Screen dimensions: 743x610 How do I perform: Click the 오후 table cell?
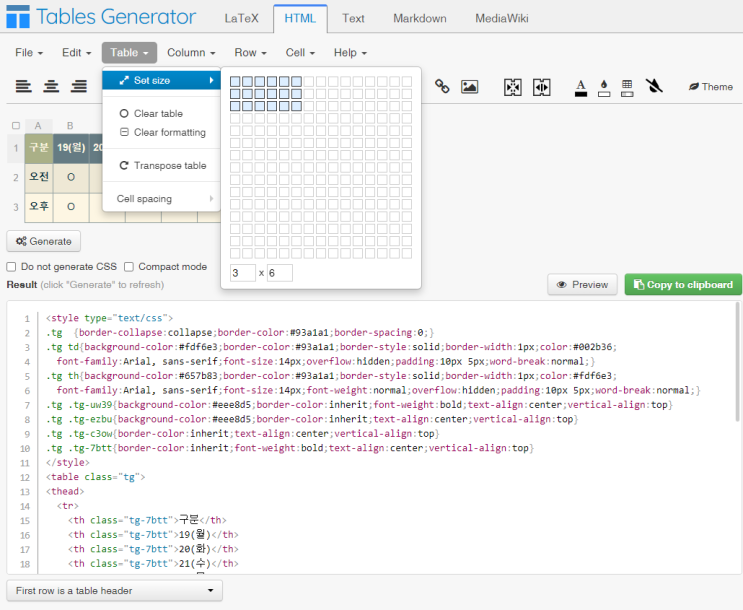[39, 207]
